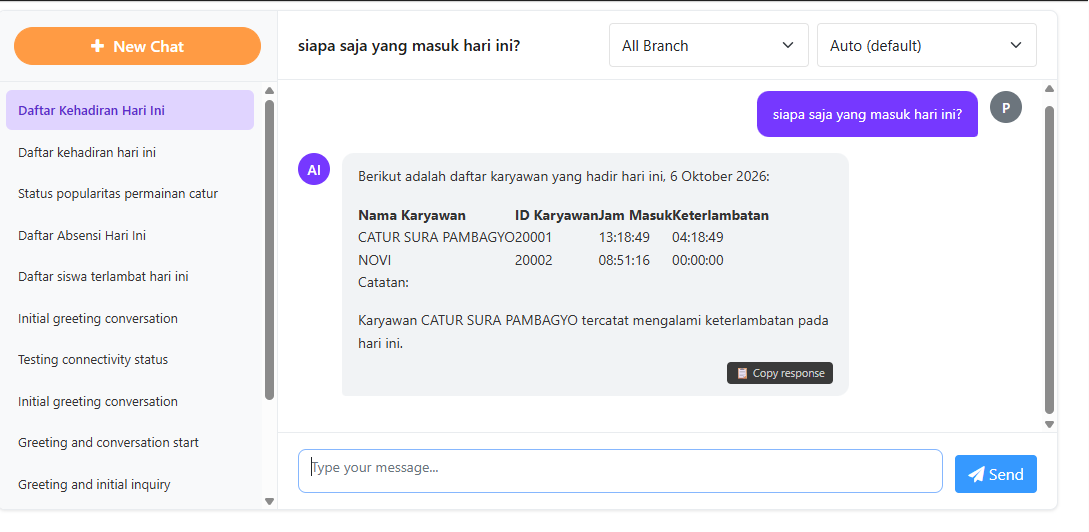Click the Keterlambatan column header
The image size is (1089, 532).
pos(720,215)
